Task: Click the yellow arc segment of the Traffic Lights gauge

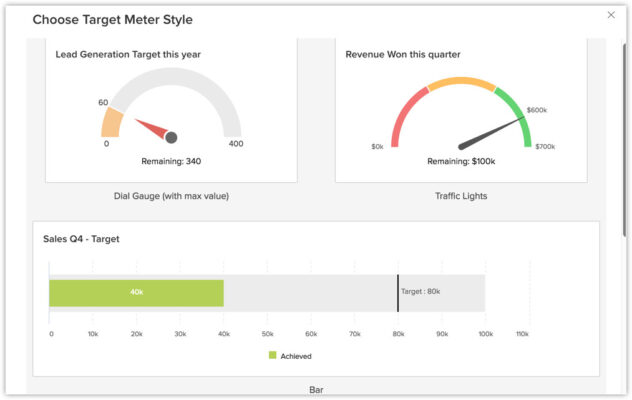Action: 461,82
